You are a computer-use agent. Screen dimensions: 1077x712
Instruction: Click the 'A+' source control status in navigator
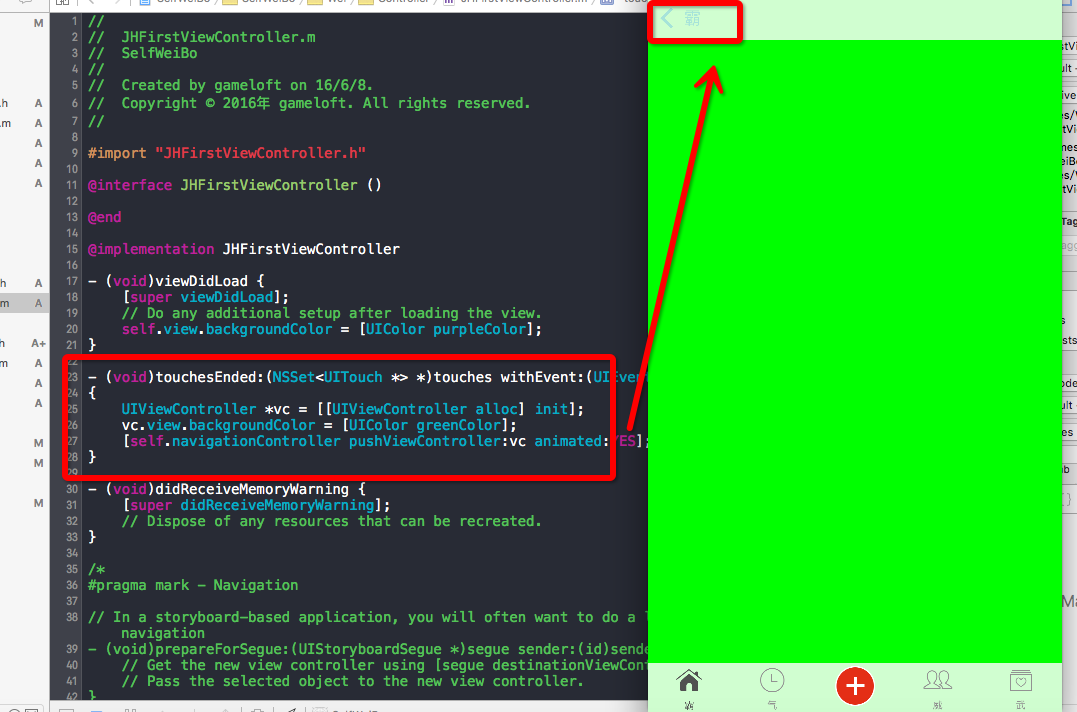pos(38,343)
